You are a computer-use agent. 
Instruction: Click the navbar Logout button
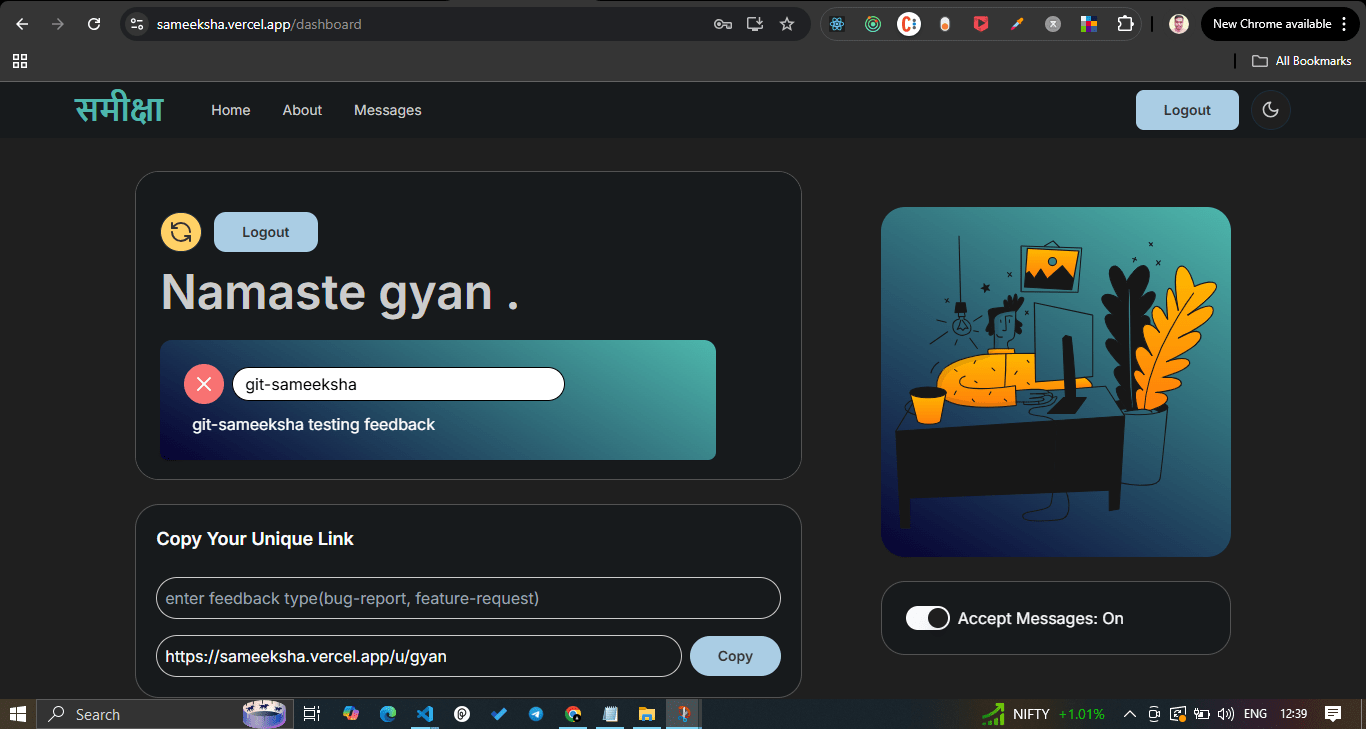click(x=1187, y=110)
